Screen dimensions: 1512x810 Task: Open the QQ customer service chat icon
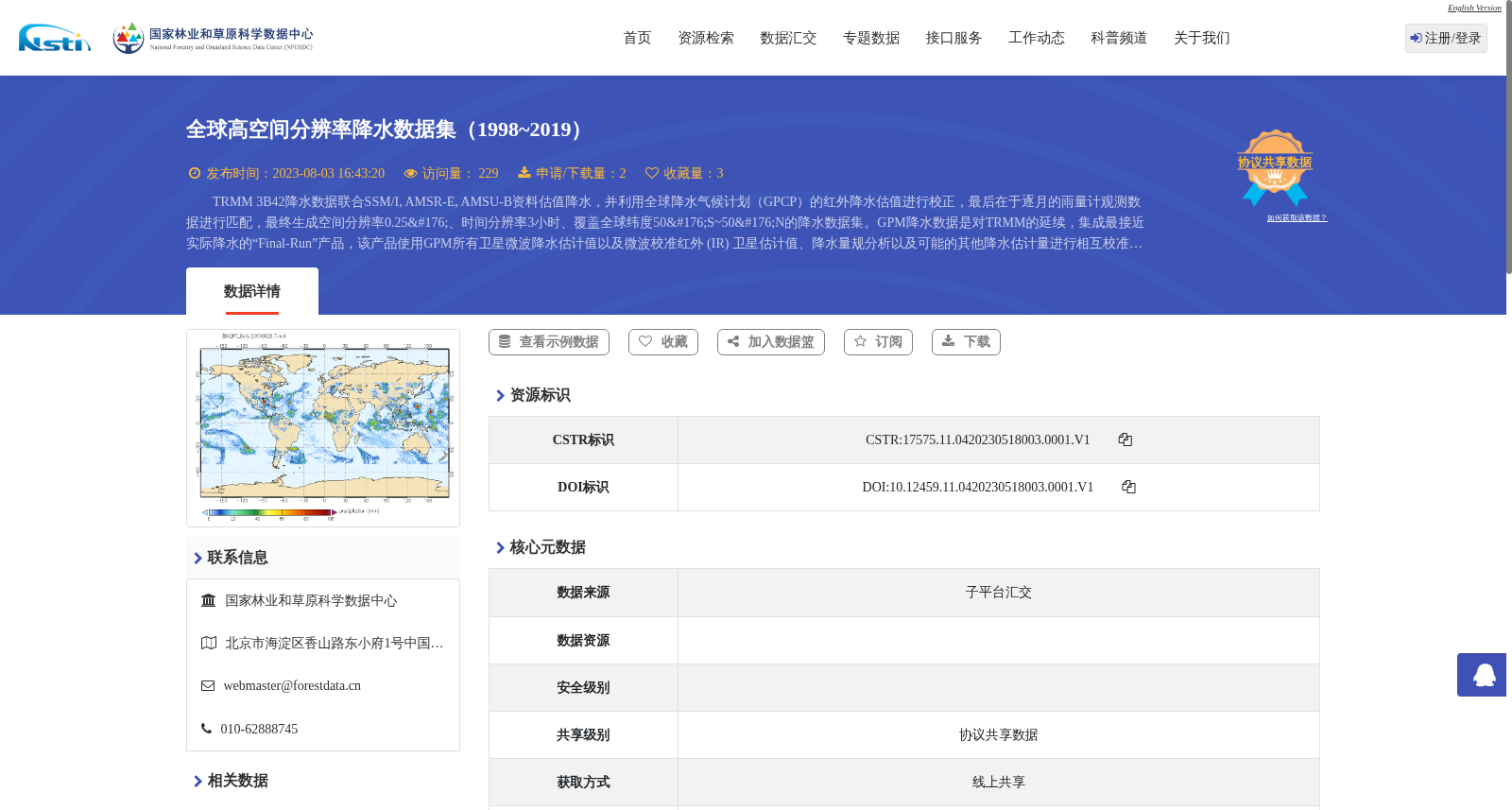(1482, 675)
